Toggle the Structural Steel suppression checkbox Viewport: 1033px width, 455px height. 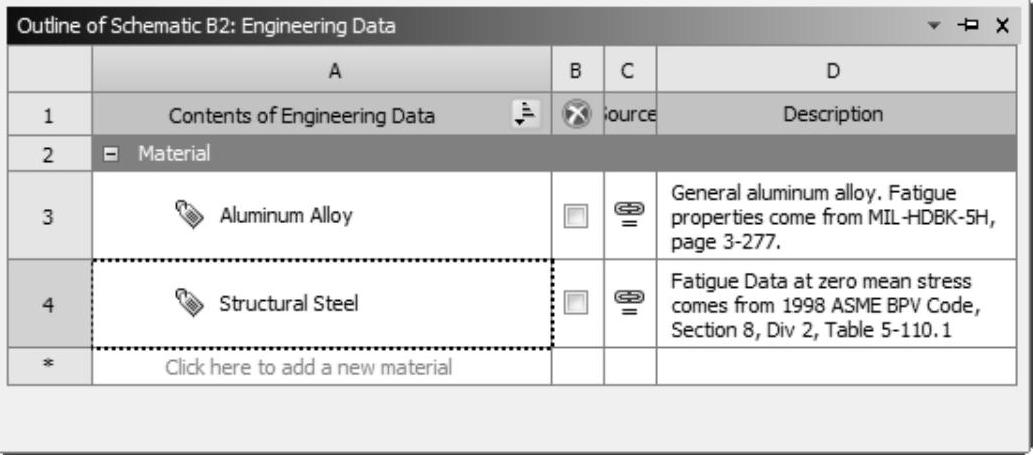[577, 304]
